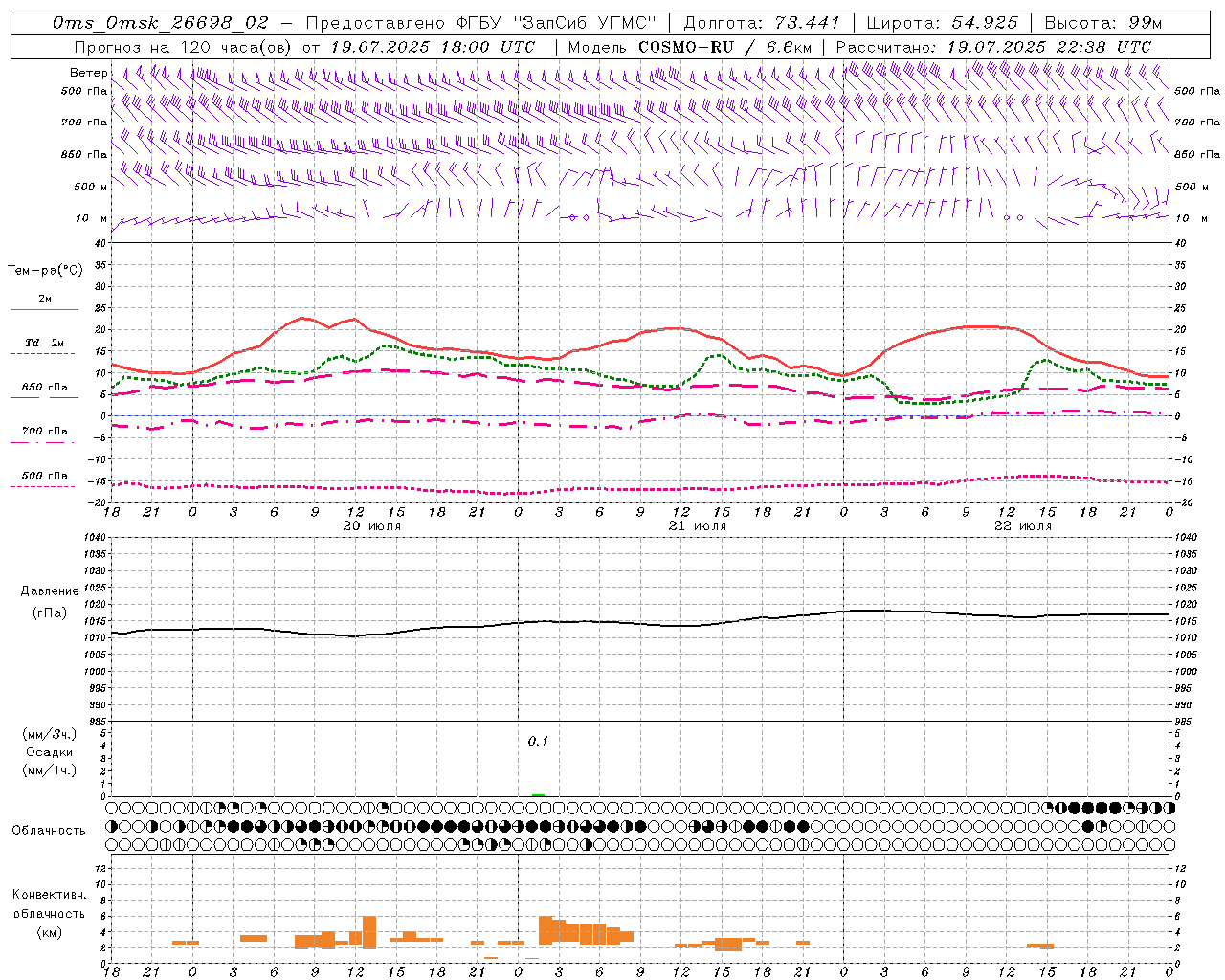
Task: Click the Ветер panel label
Action: click(89, 73)
